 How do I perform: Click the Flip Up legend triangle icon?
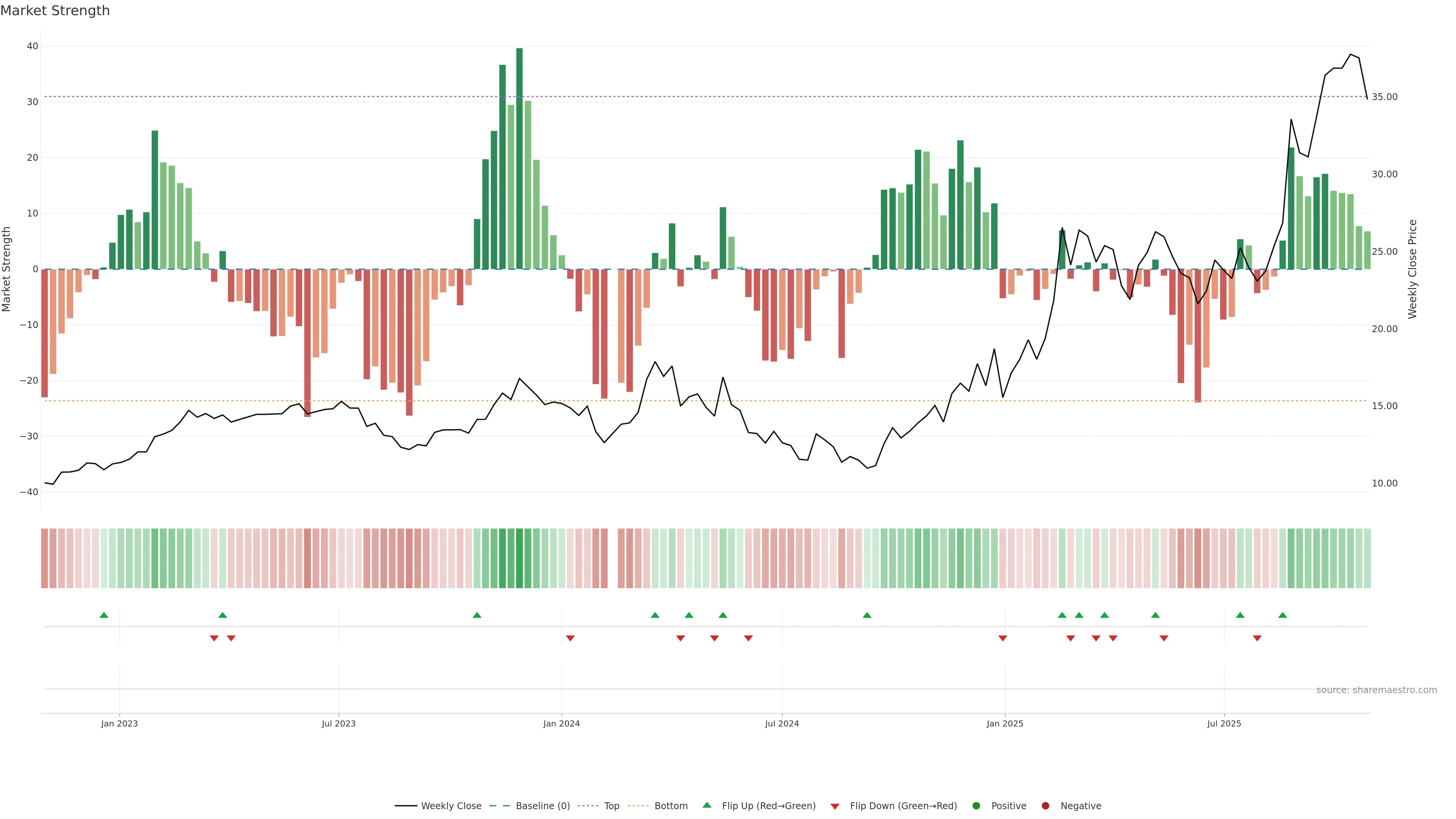pyautogui.click(x=706, y=805)
